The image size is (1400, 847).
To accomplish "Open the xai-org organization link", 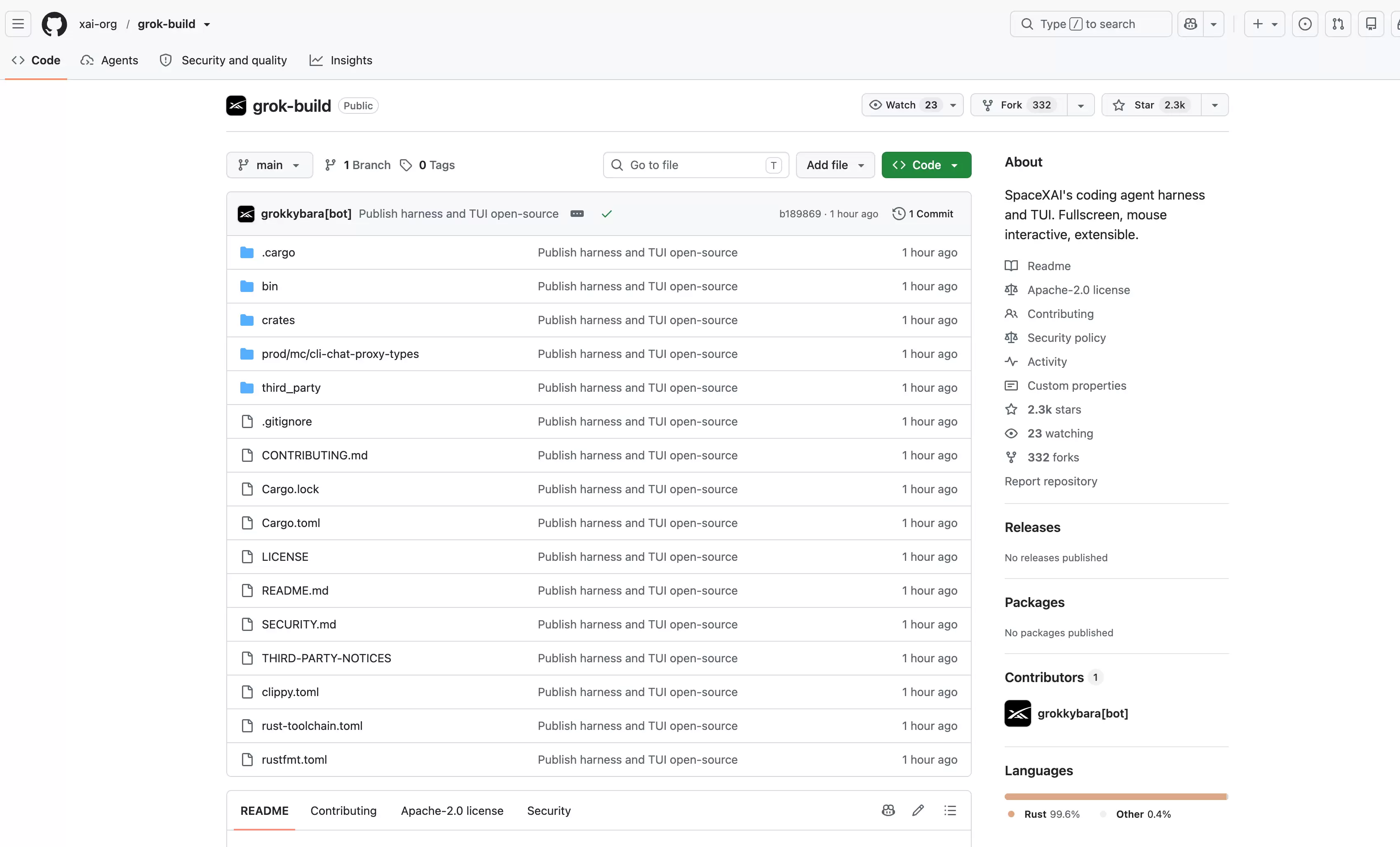I will pos(98,24).
